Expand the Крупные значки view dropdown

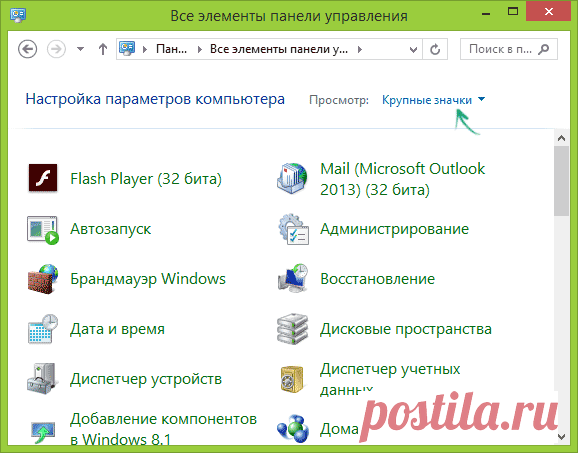[x=434, y=100]
